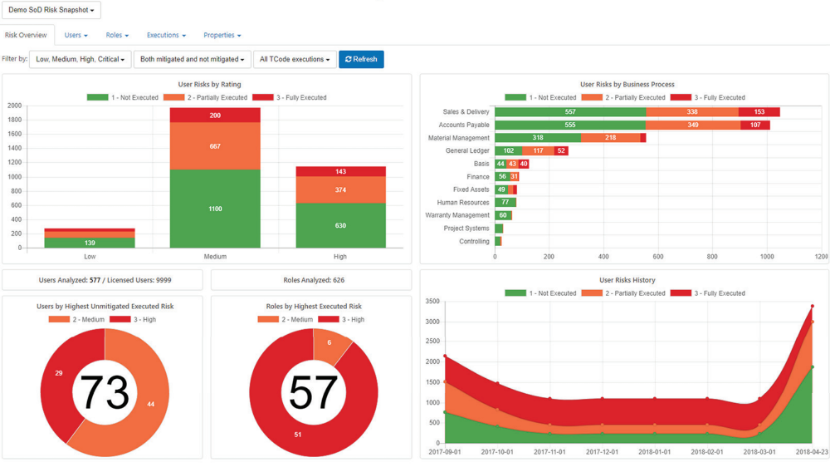Switch to the Risk Overview tab
The height and width of the screenshot is (468, 830).
tap(26, 35)
